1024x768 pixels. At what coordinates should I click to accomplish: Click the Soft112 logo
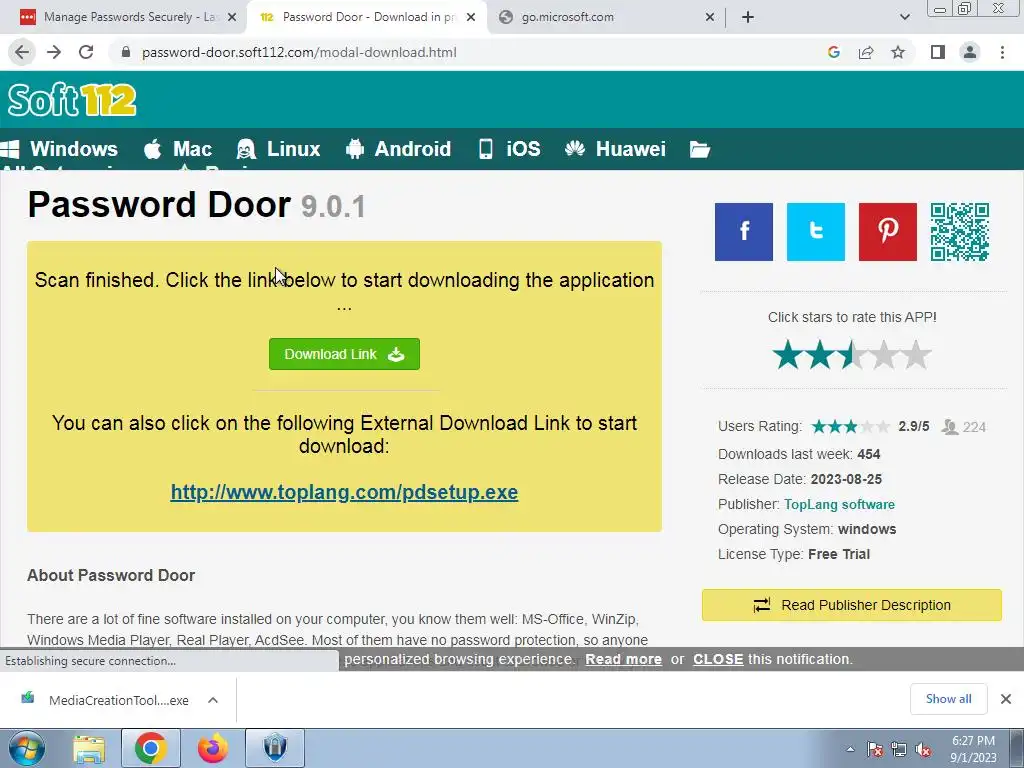(72, 100)
